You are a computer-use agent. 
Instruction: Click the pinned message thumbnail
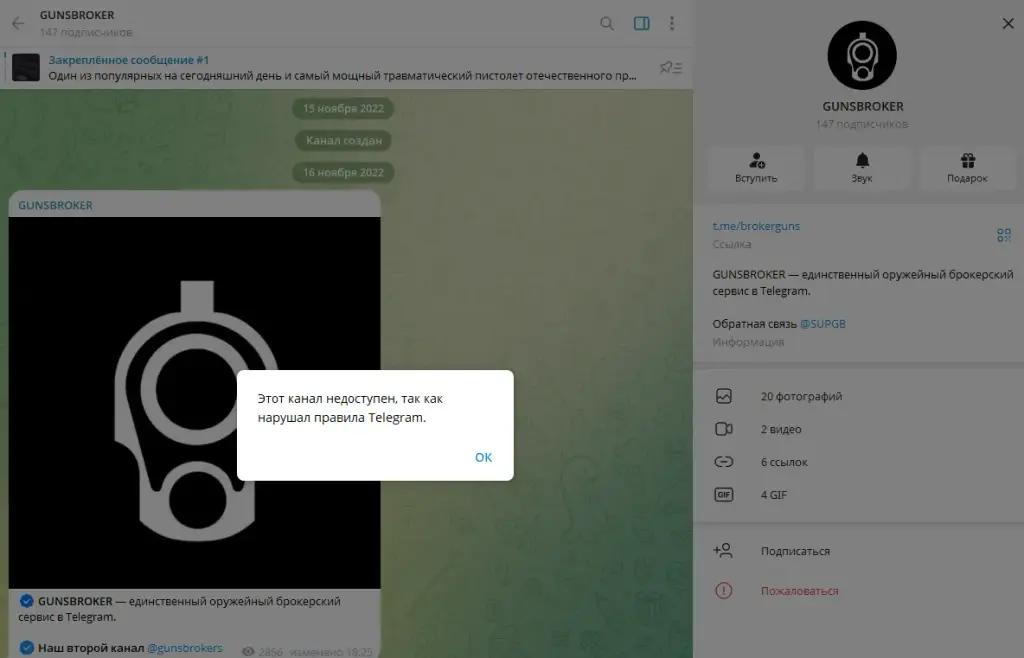coord(26,67)
